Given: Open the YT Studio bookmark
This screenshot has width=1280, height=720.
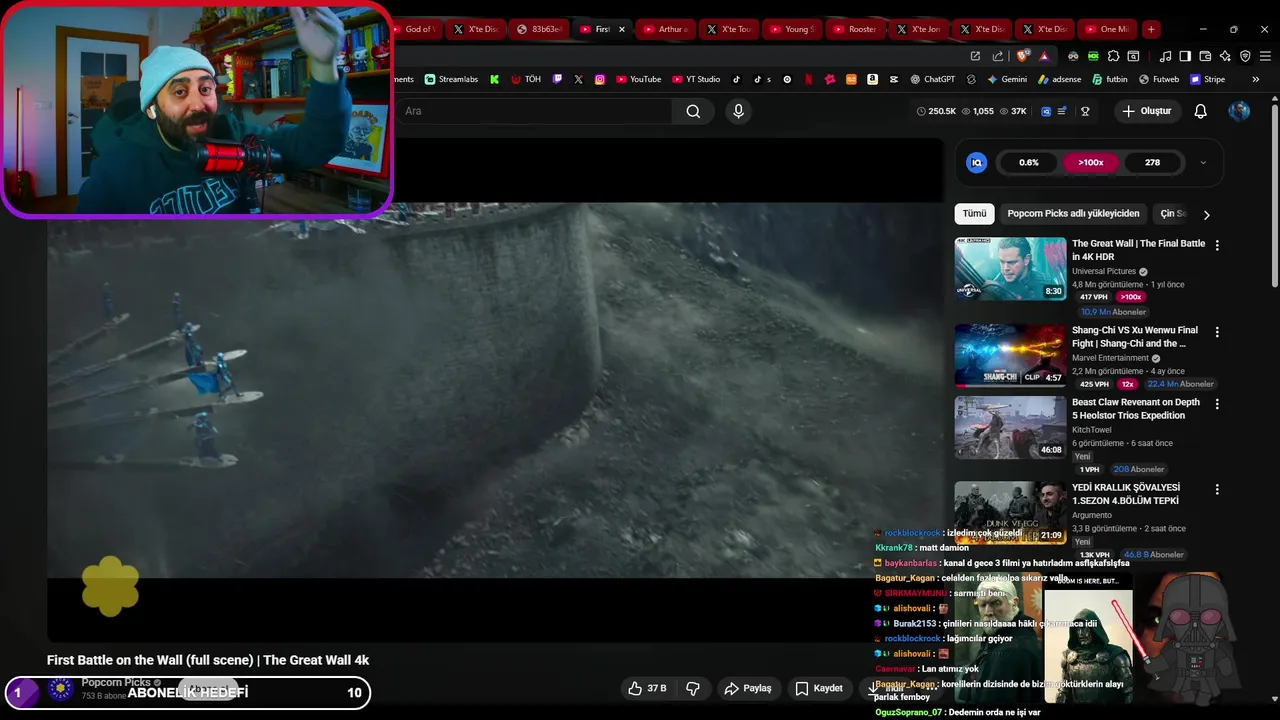Looking at the screenshot, I should 696,79.
